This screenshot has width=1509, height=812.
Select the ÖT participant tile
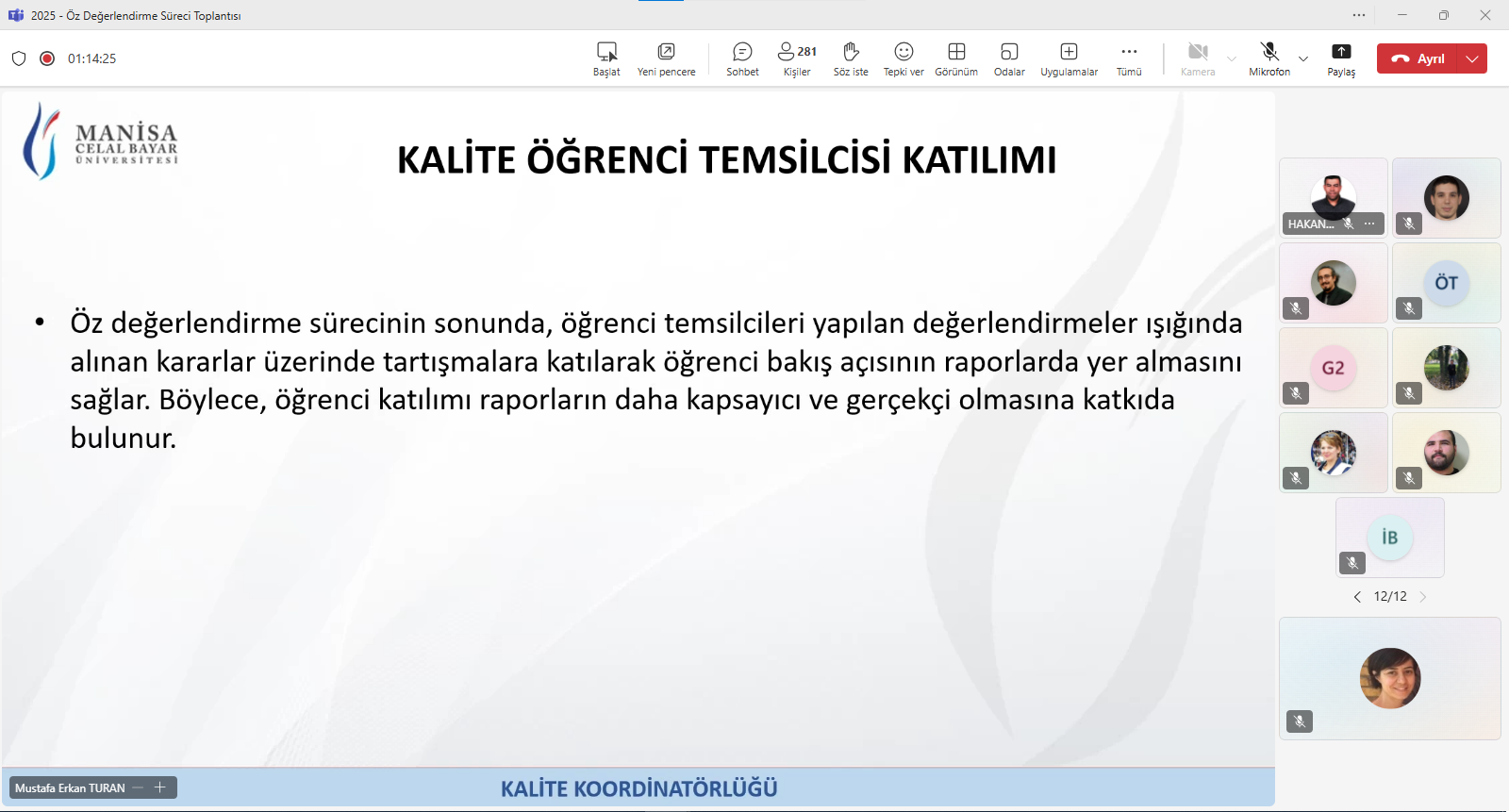1446,283
